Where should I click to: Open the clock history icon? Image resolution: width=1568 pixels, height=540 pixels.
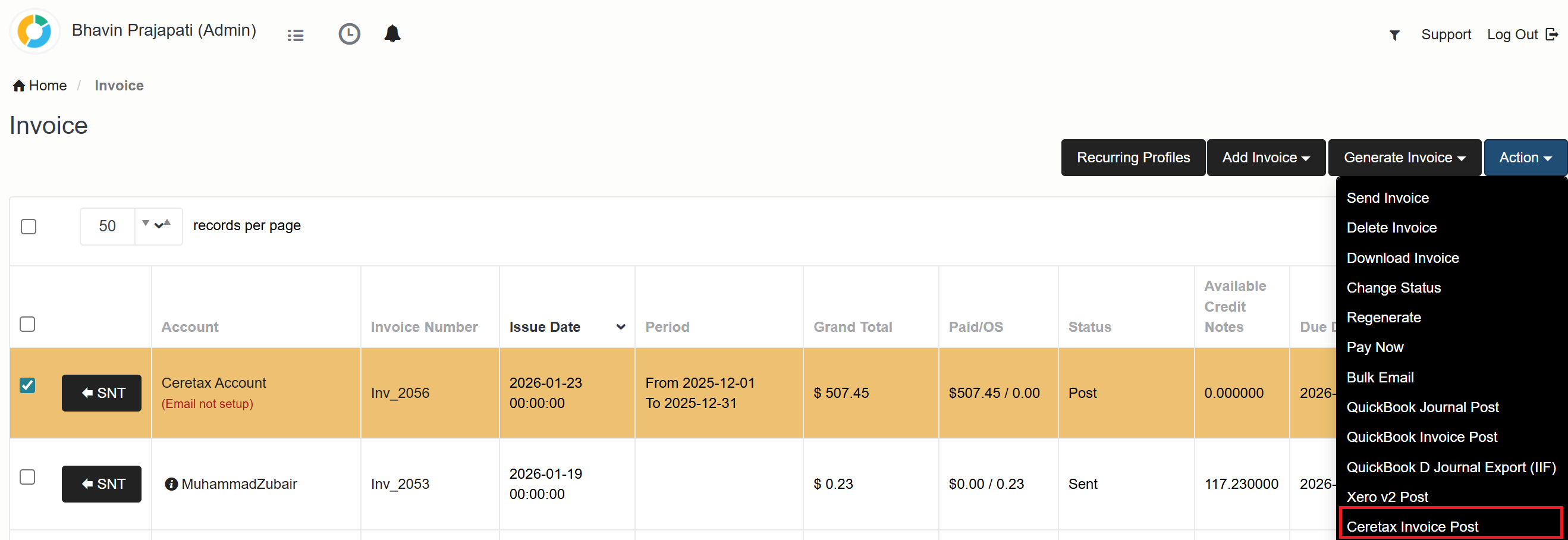point(349,34)
